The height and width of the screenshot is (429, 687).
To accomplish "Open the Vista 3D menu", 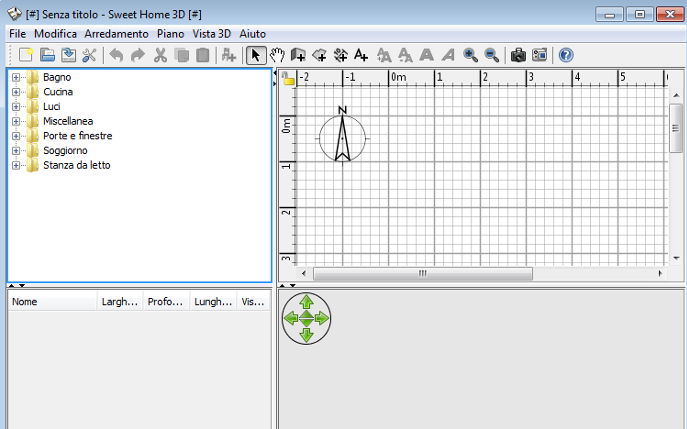I will coord(212,34).
